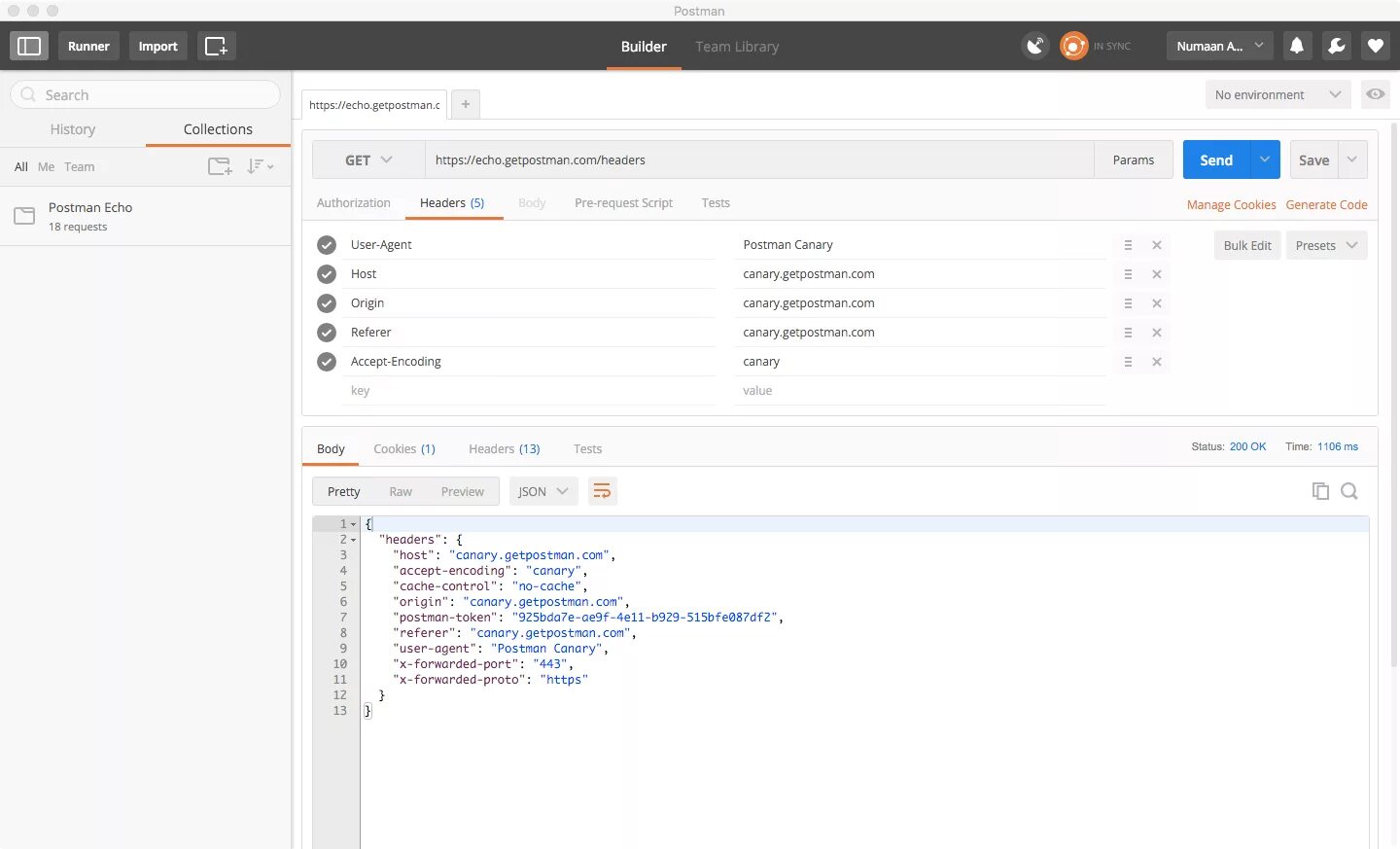Click the User-Agent row drag handle
This screenshot has width=1400, height=849.
pyautogui.click(x=1128, y=245)
